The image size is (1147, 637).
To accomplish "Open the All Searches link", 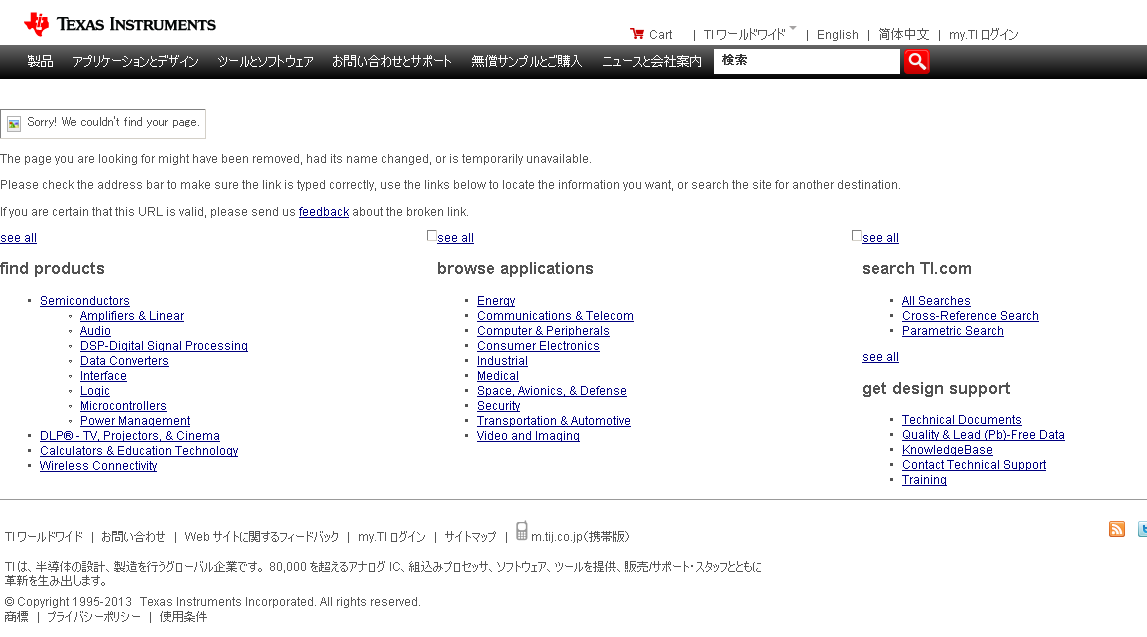I will 936,301.
